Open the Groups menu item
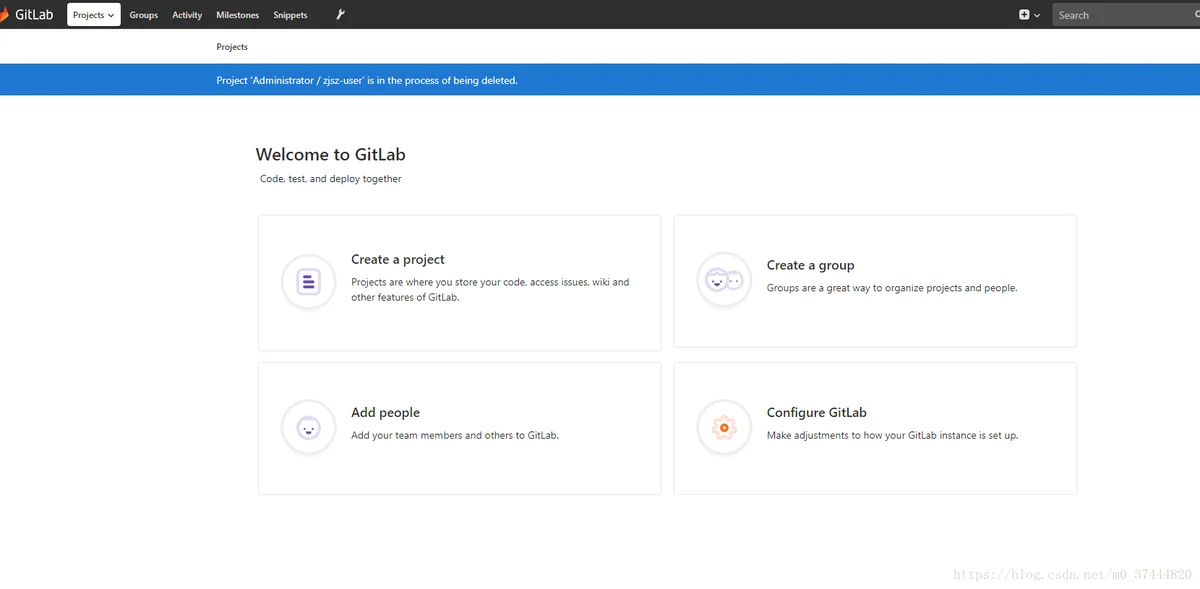This screenshot has height=589, width=1200. point(144,15)
